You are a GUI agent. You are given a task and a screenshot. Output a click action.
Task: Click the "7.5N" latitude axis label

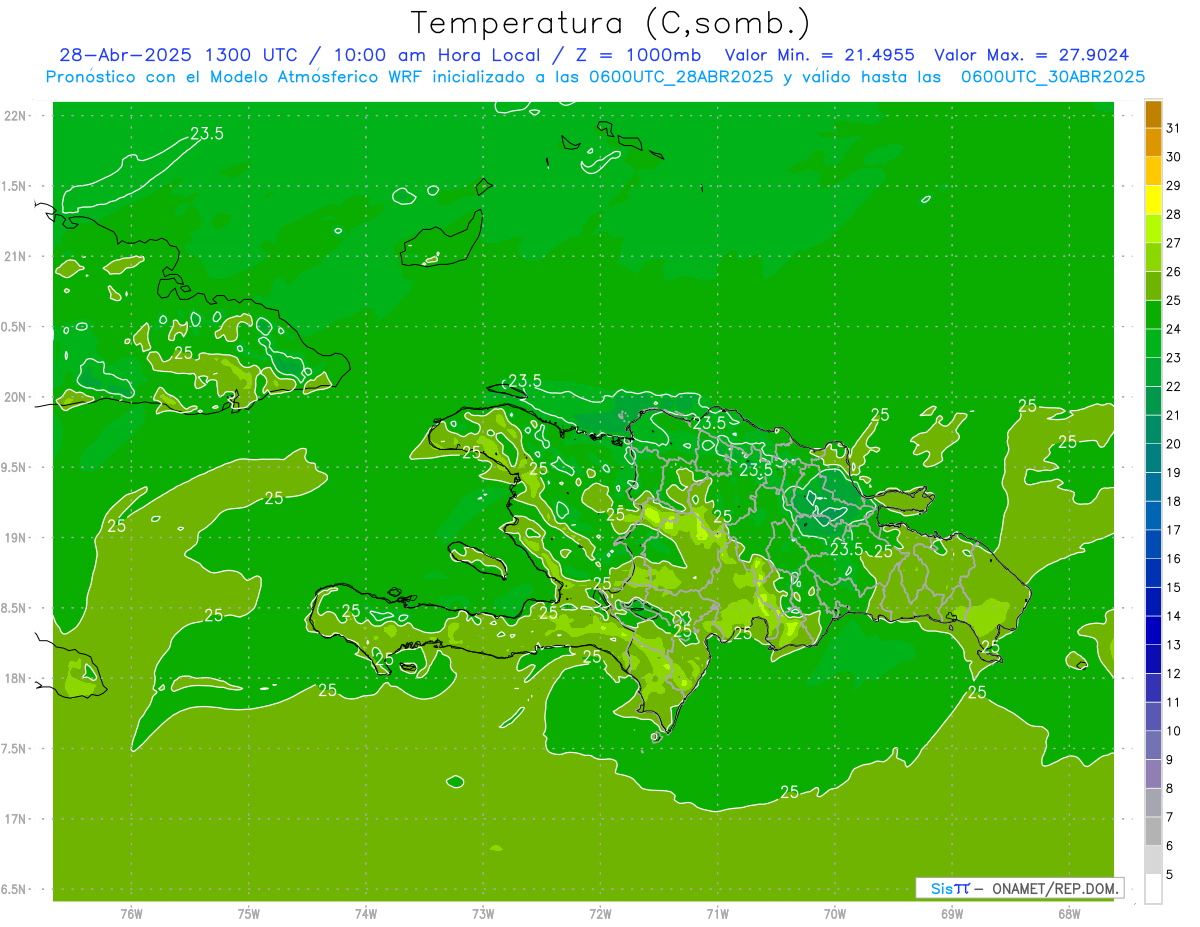(15, 748)
